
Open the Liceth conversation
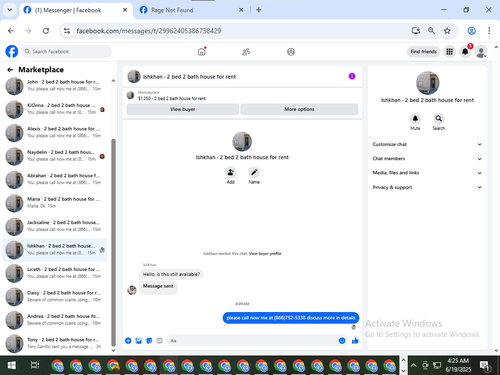click(x=55, y=273)
